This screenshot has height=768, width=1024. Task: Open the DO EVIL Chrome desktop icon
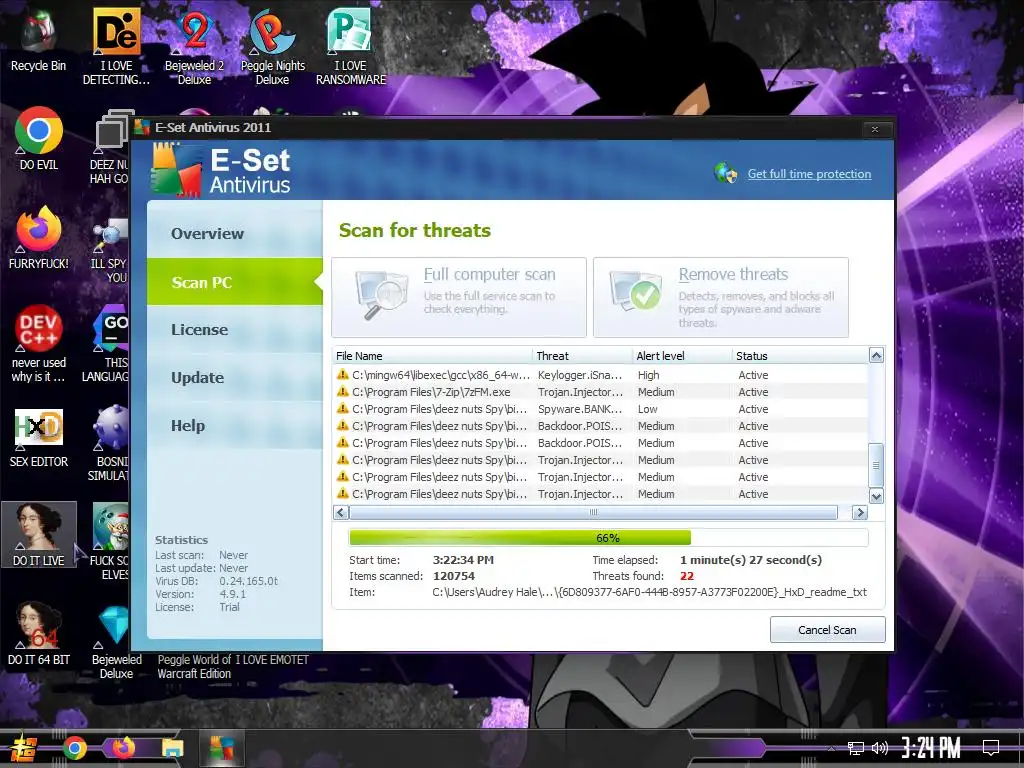tap(39, 138)
